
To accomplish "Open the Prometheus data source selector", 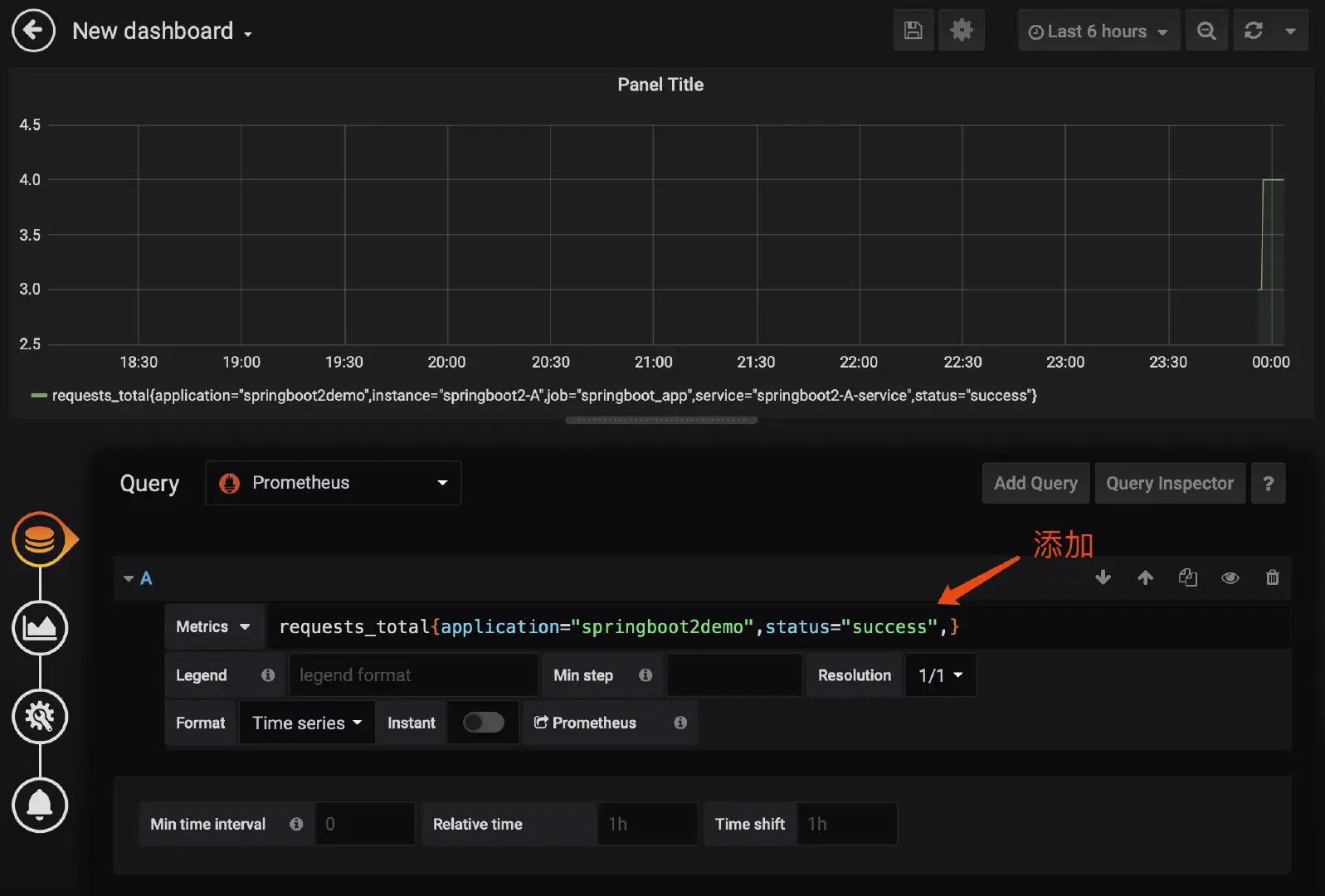I will click(x=334, y=483).
